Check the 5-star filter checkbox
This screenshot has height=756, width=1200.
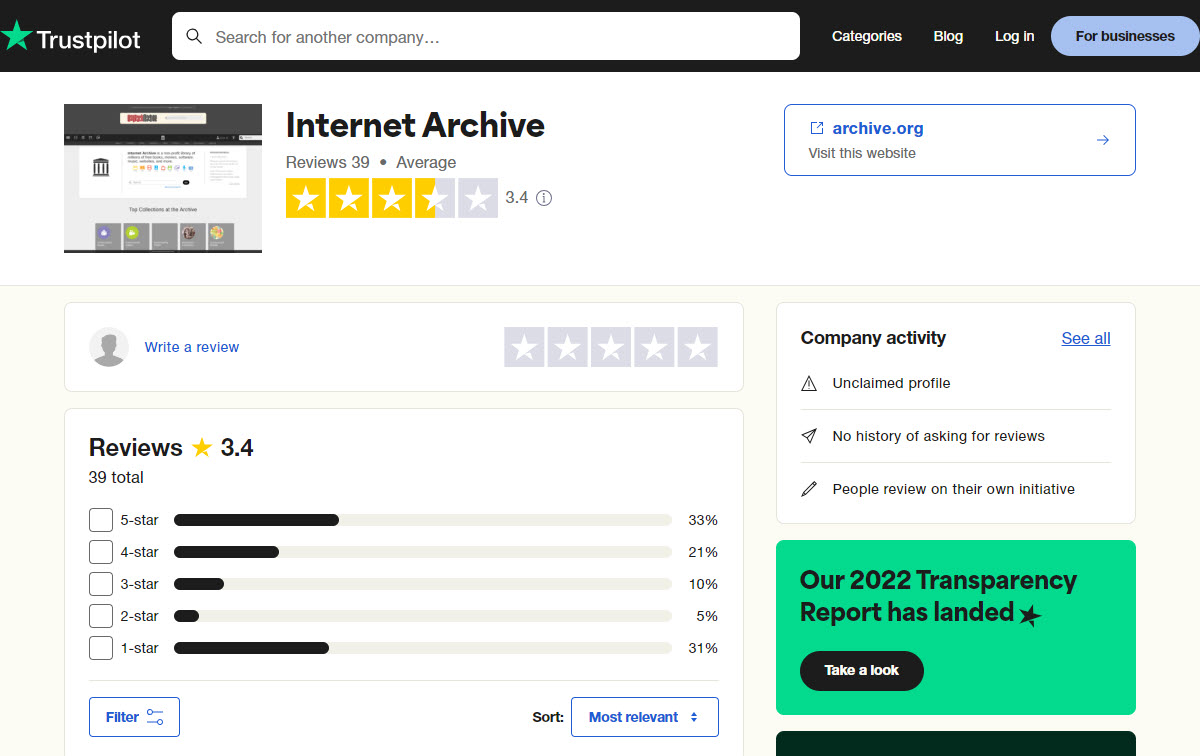coord(101,520)
